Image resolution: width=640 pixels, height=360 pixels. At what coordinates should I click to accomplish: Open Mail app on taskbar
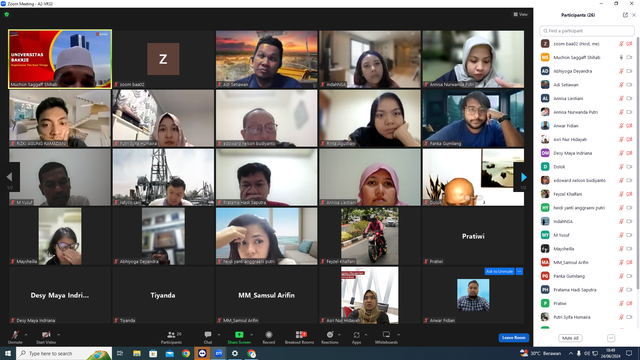coord(169,353)
